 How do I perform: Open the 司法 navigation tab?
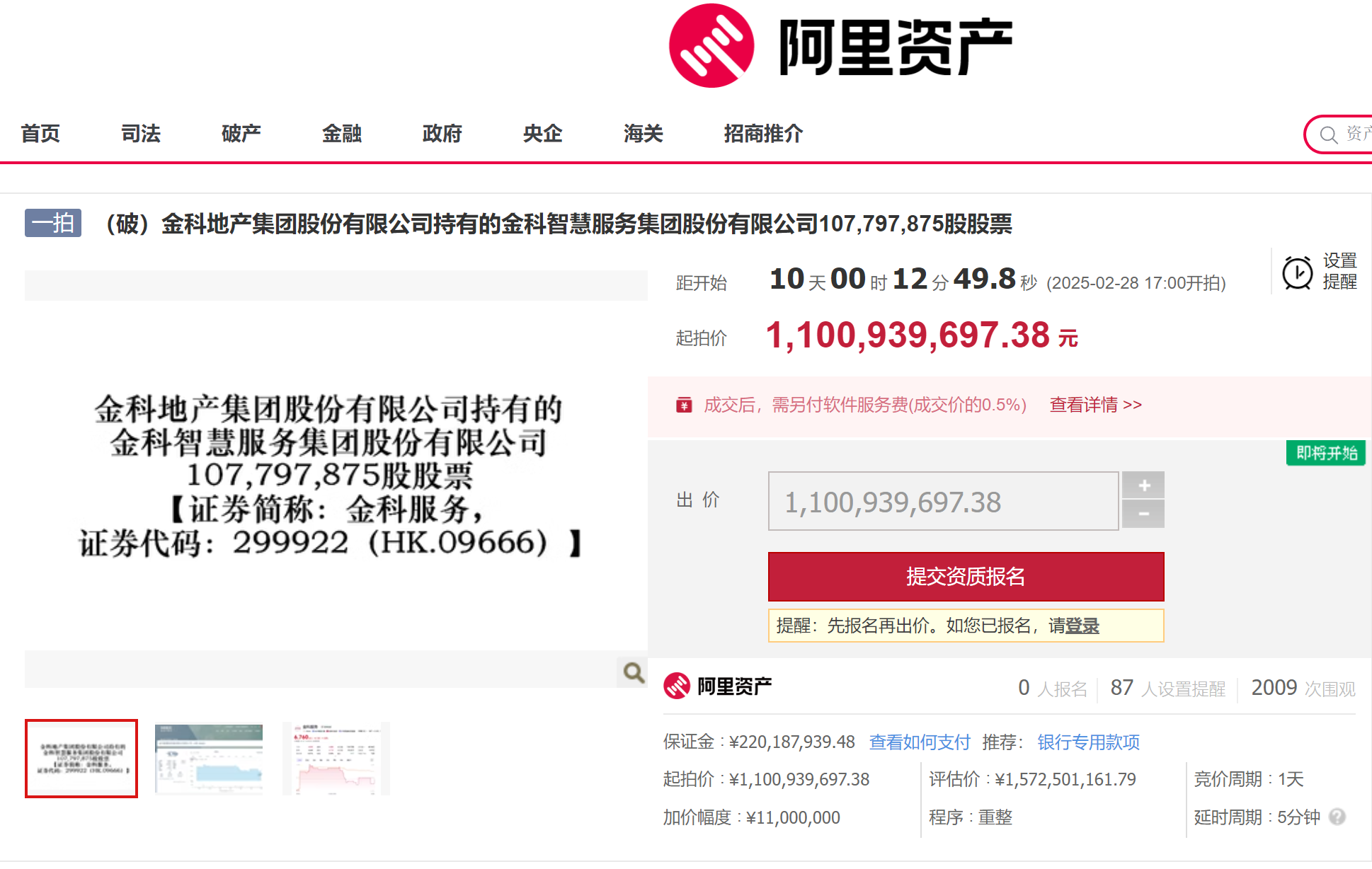coord(141,133)
